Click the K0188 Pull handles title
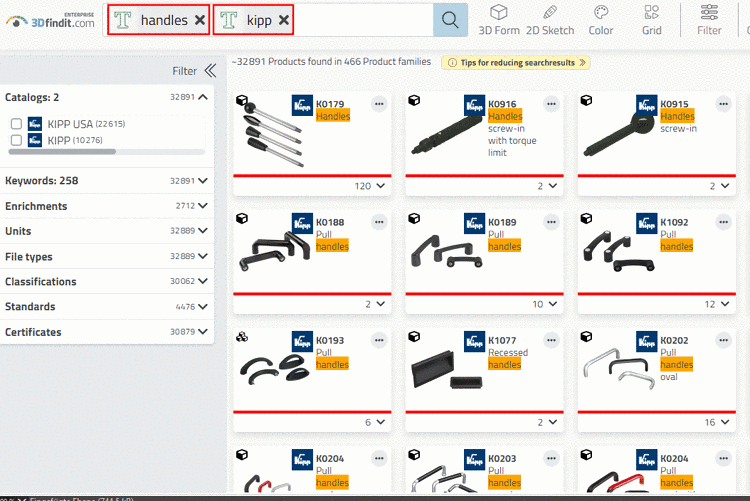 (332, 234)
